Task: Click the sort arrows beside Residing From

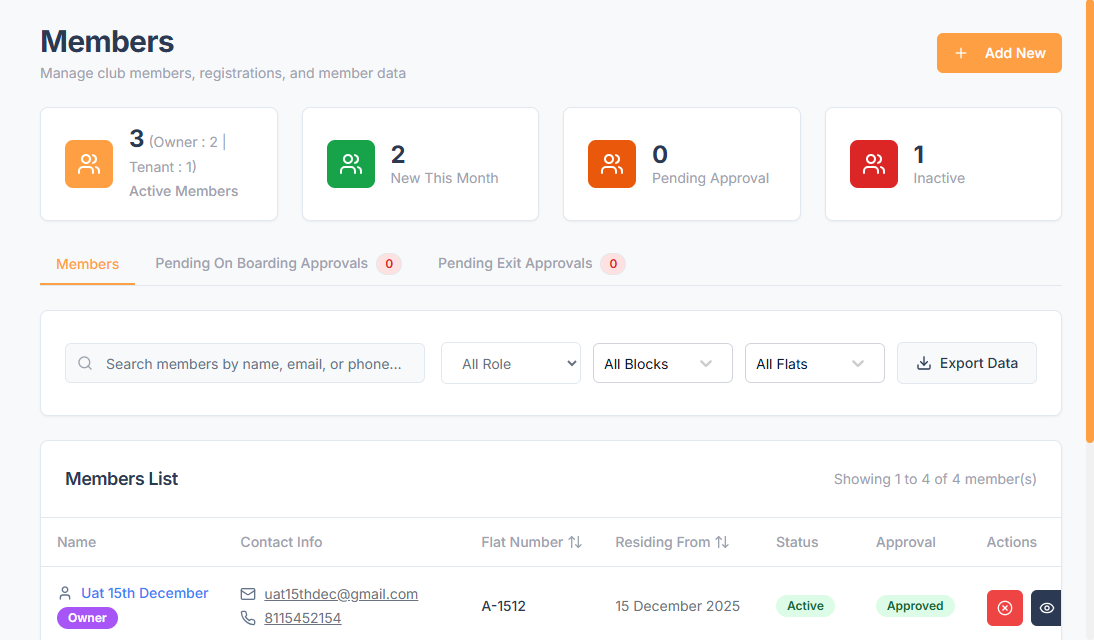Action: coord(722,542)
